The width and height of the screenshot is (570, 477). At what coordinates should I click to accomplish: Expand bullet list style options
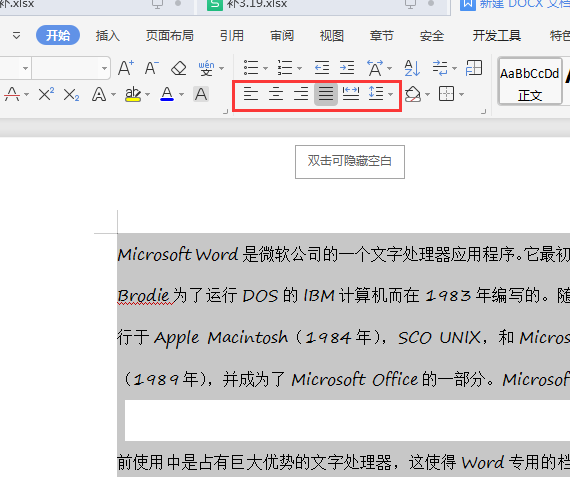tap(265, 68)
